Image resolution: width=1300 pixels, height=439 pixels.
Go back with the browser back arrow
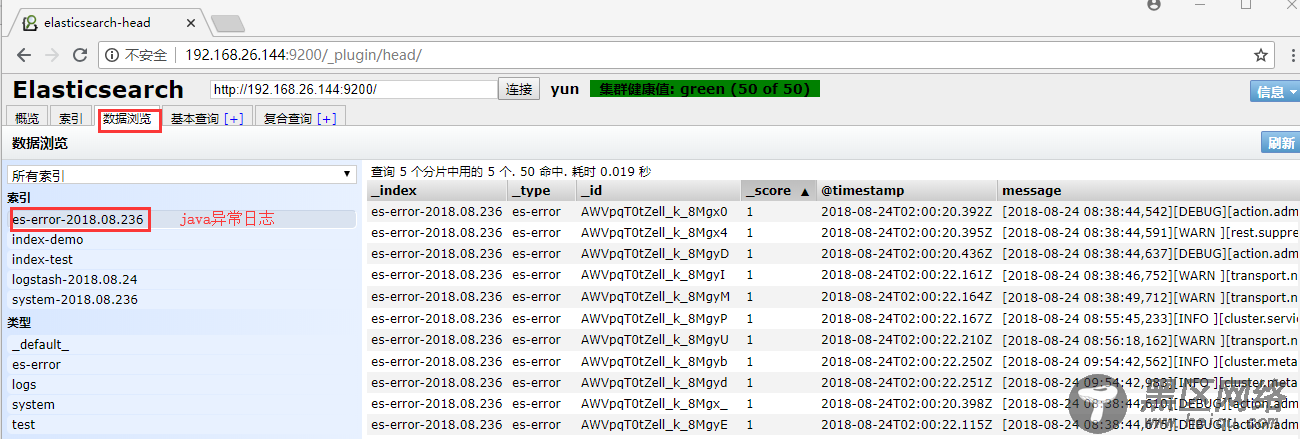[23, 55]
